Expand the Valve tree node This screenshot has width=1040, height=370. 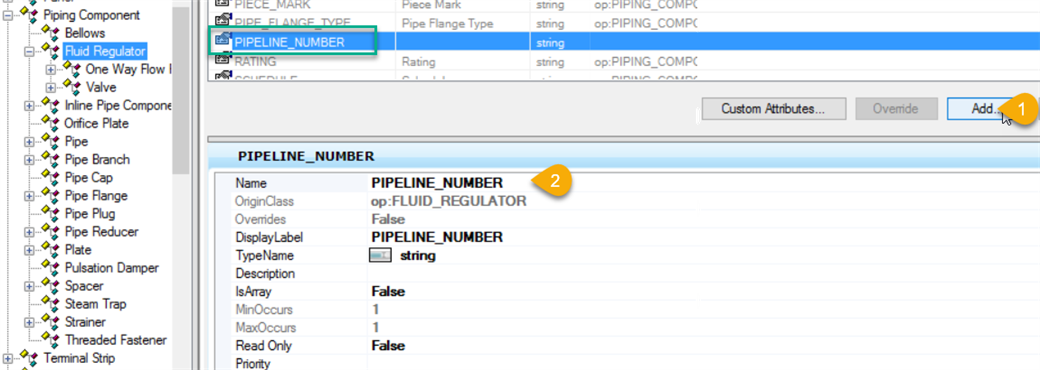[50, 88]
